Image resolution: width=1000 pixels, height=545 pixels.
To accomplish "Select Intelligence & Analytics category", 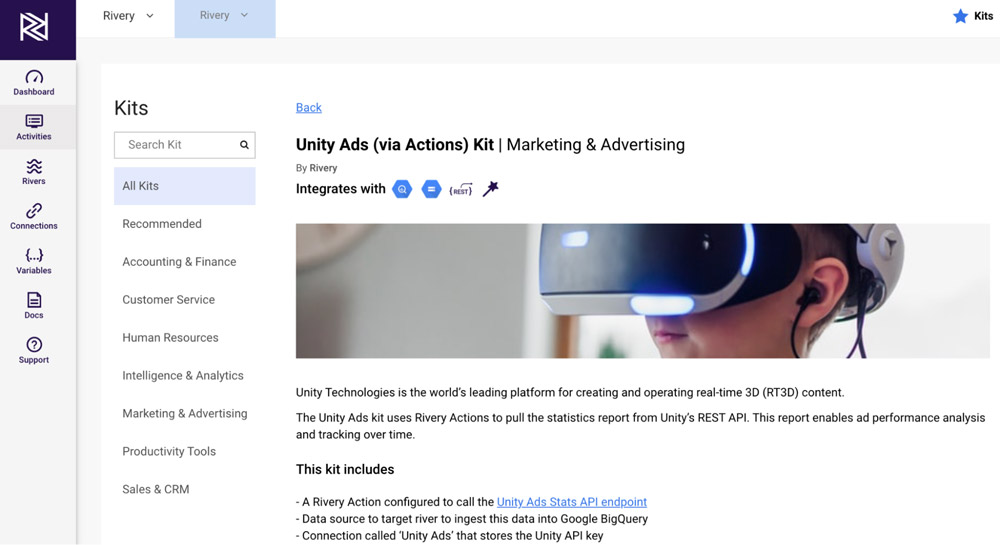I will (183, 375).
